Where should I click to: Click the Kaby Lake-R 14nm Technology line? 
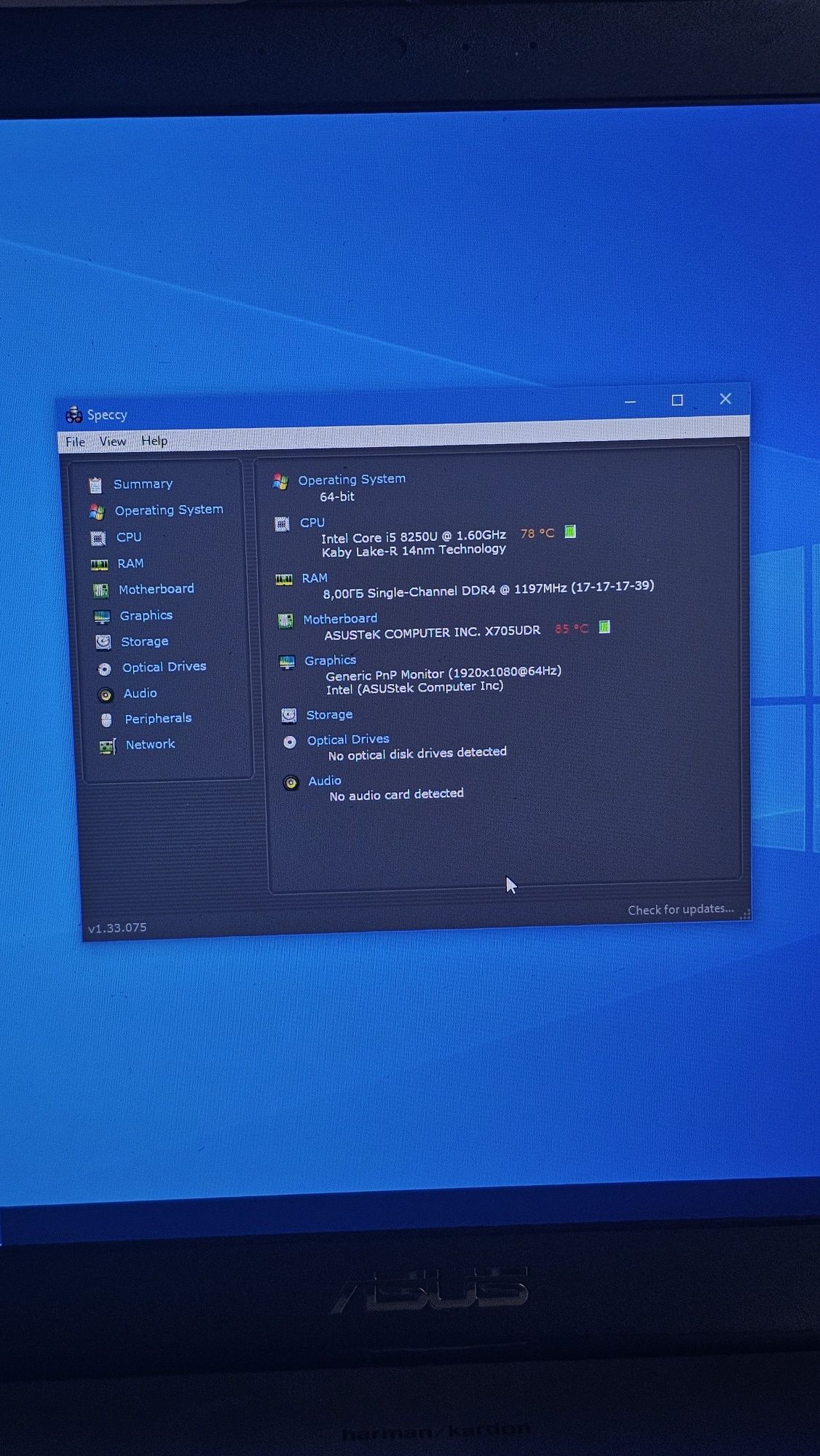414,550
